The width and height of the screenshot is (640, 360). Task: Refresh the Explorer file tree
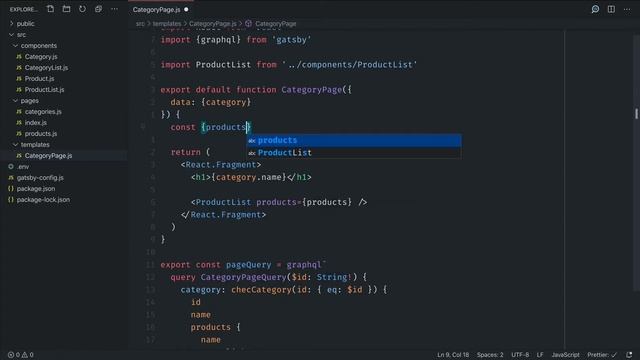[82, 9]
